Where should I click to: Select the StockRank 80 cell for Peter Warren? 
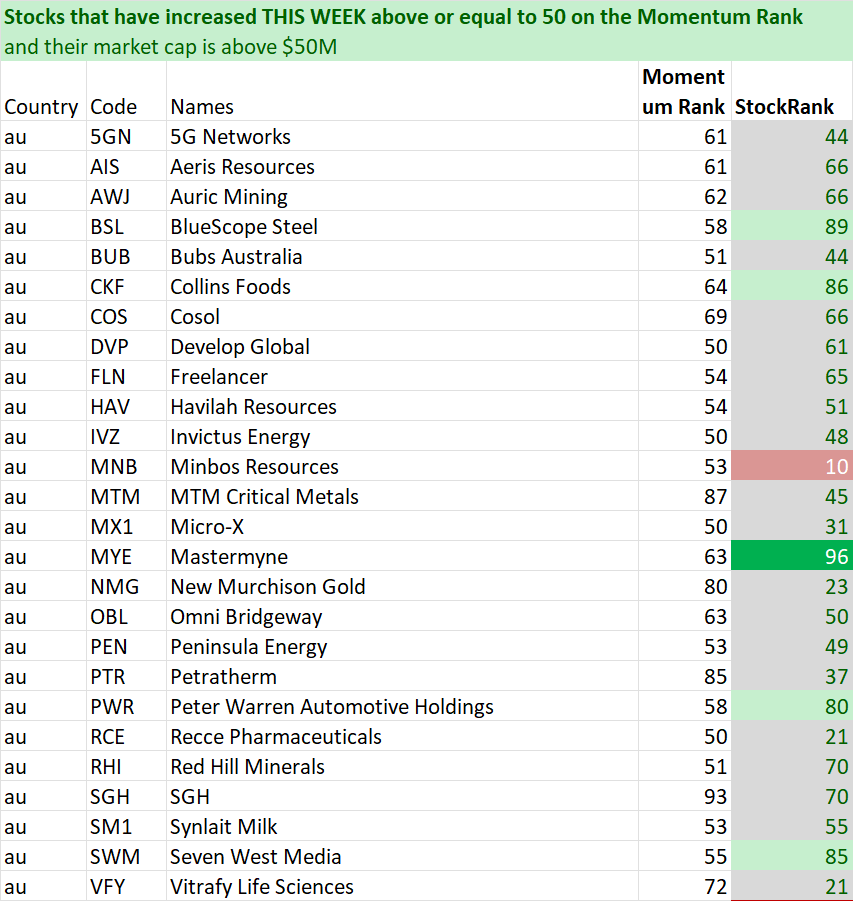791,706
